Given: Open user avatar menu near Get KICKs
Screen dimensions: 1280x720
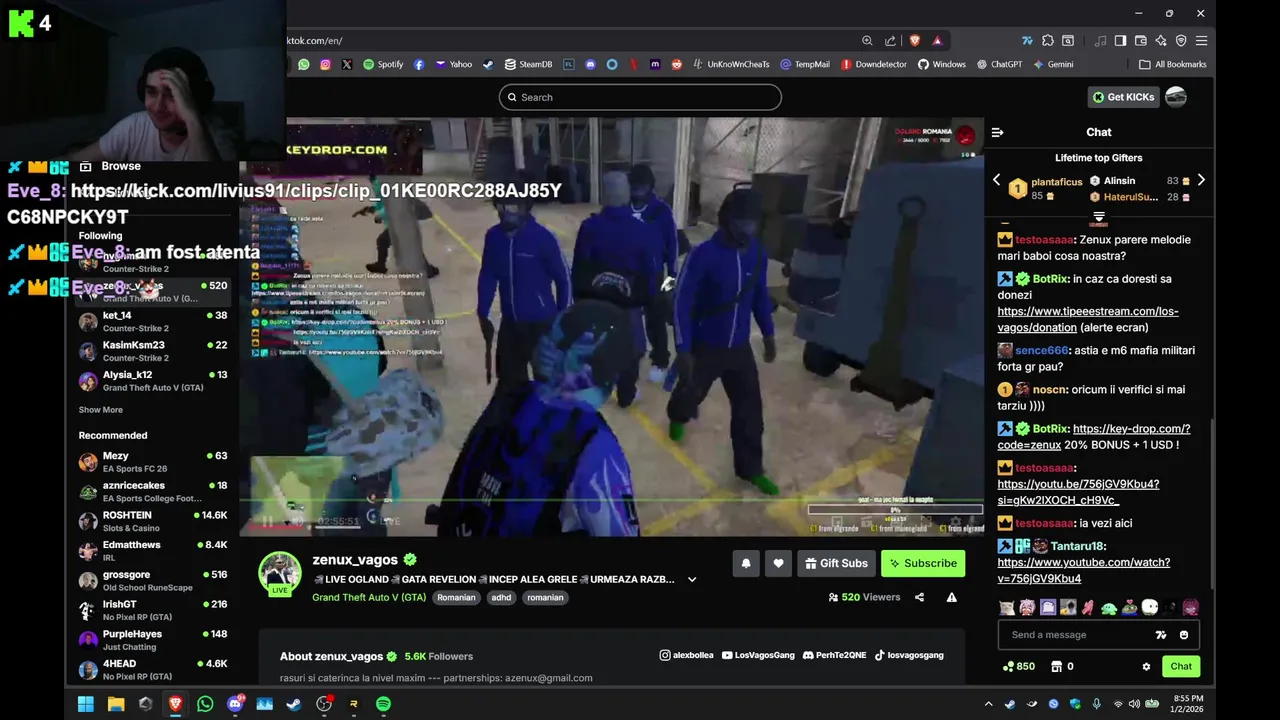Looking at the screenshot, I should (1176, 97).
